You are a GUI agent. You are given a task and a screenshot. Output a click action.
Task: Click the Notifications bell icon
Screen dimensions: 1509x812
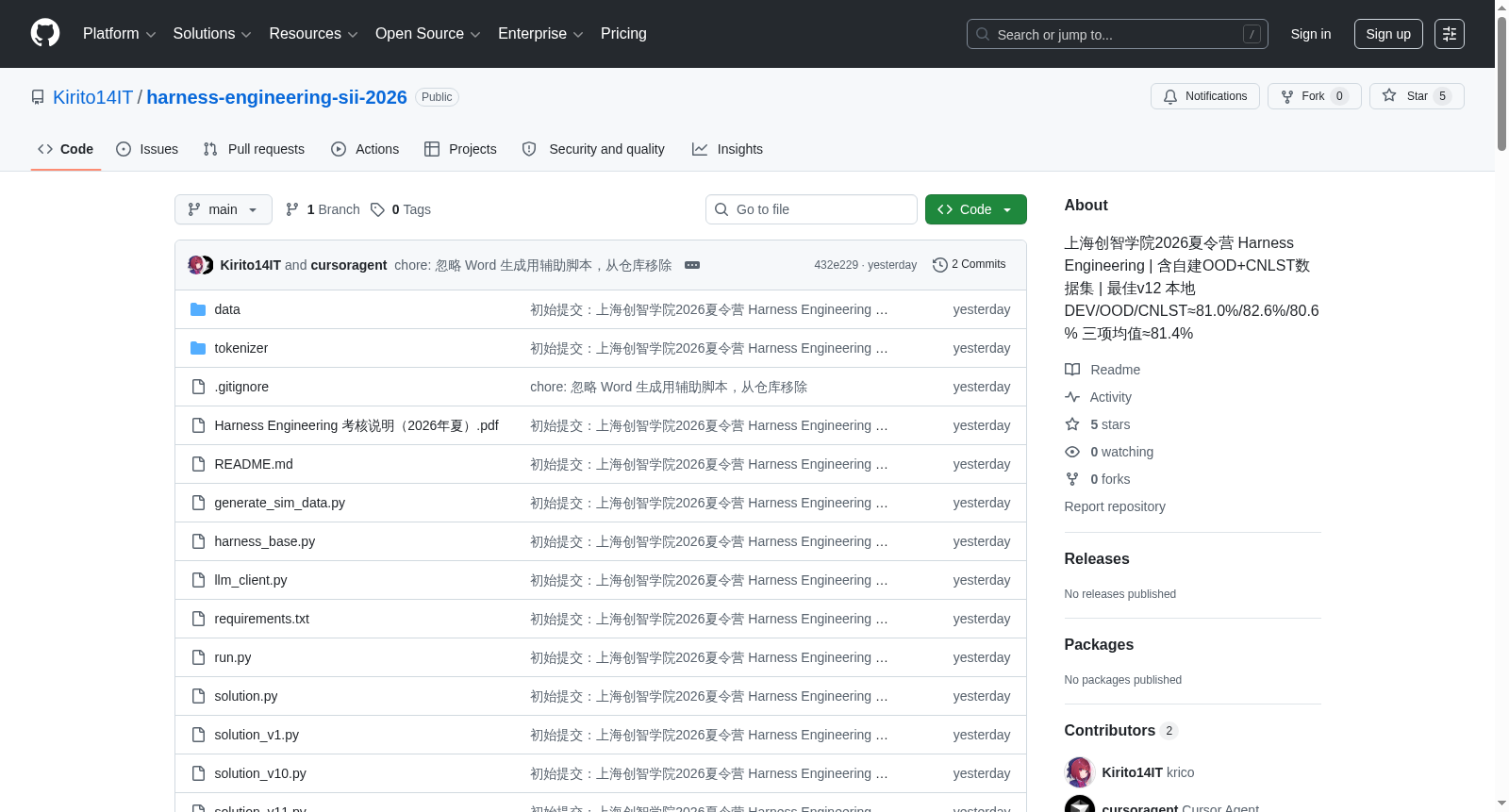(1170, 96)
